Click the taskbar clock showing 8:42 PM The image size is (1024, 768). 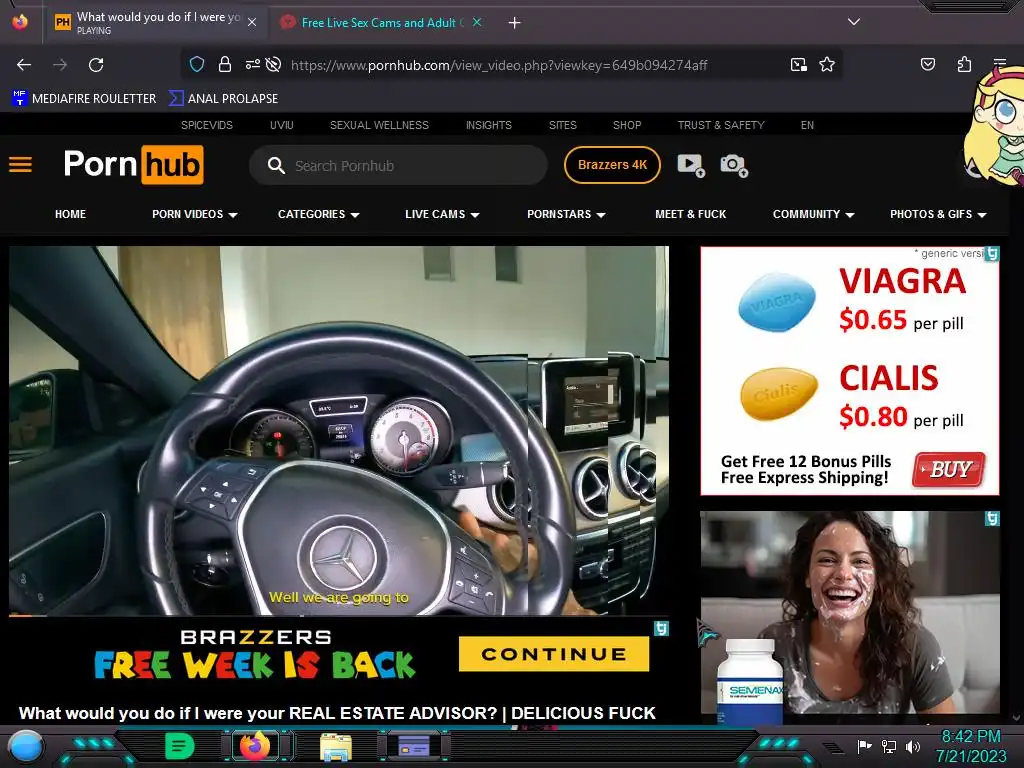971,746
